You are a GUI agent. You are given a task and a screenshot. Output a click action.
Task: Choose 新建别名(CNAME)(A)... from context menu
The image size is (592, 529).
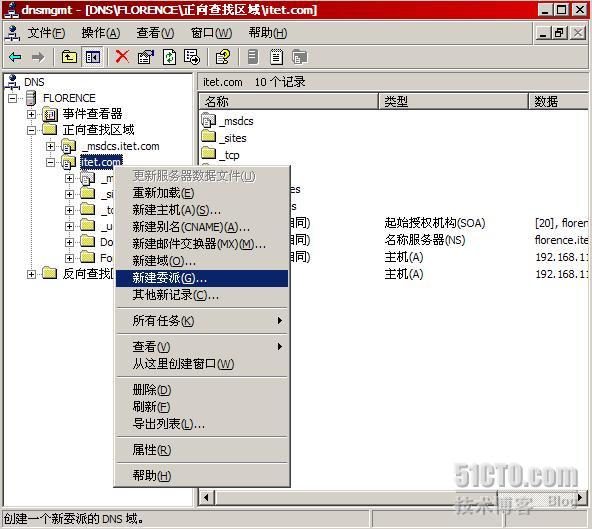coord(202,227)
